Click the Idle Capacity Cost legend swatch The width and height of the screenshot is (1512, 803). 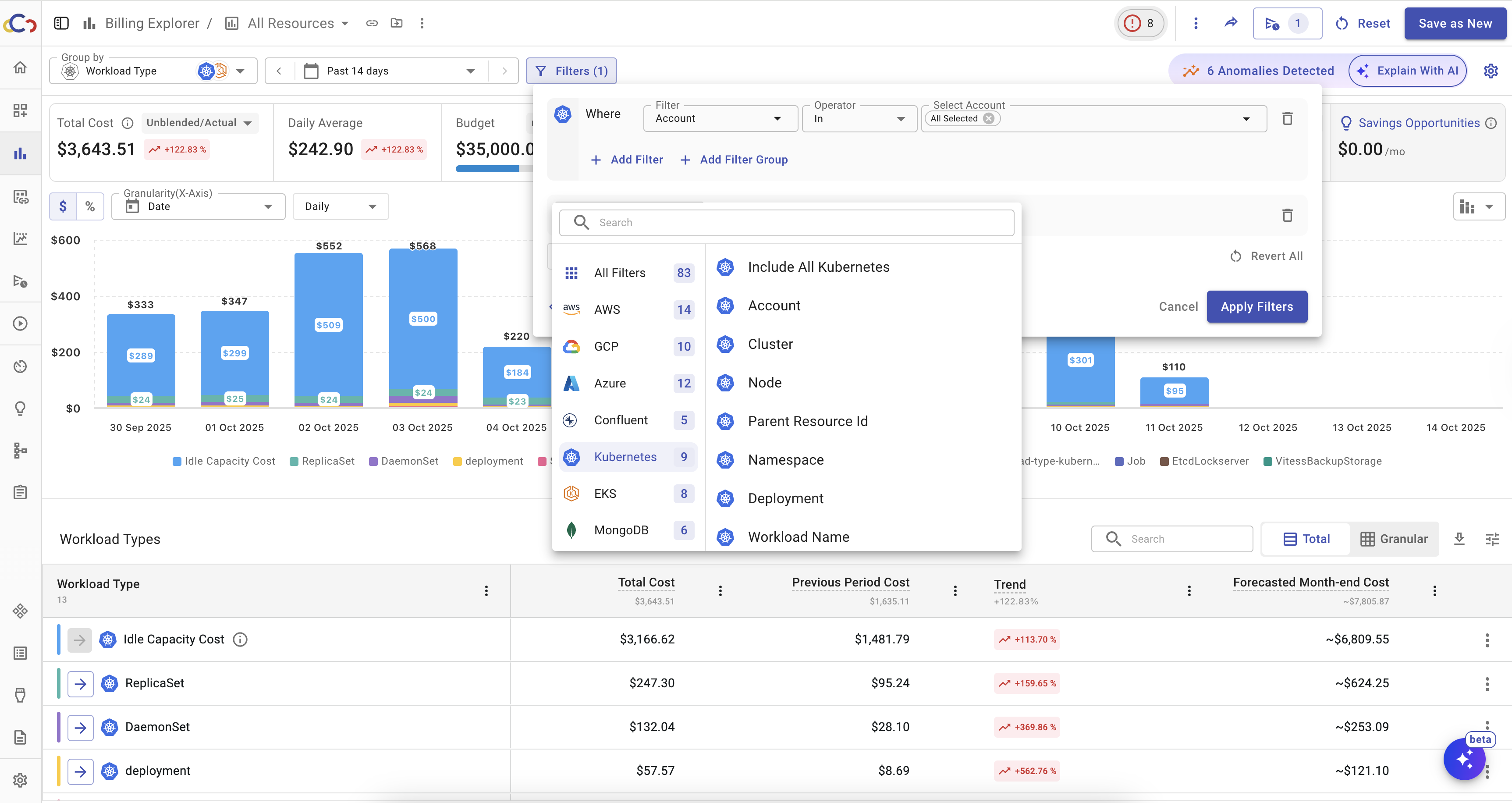pyautogui.click(x=177, y=462)
